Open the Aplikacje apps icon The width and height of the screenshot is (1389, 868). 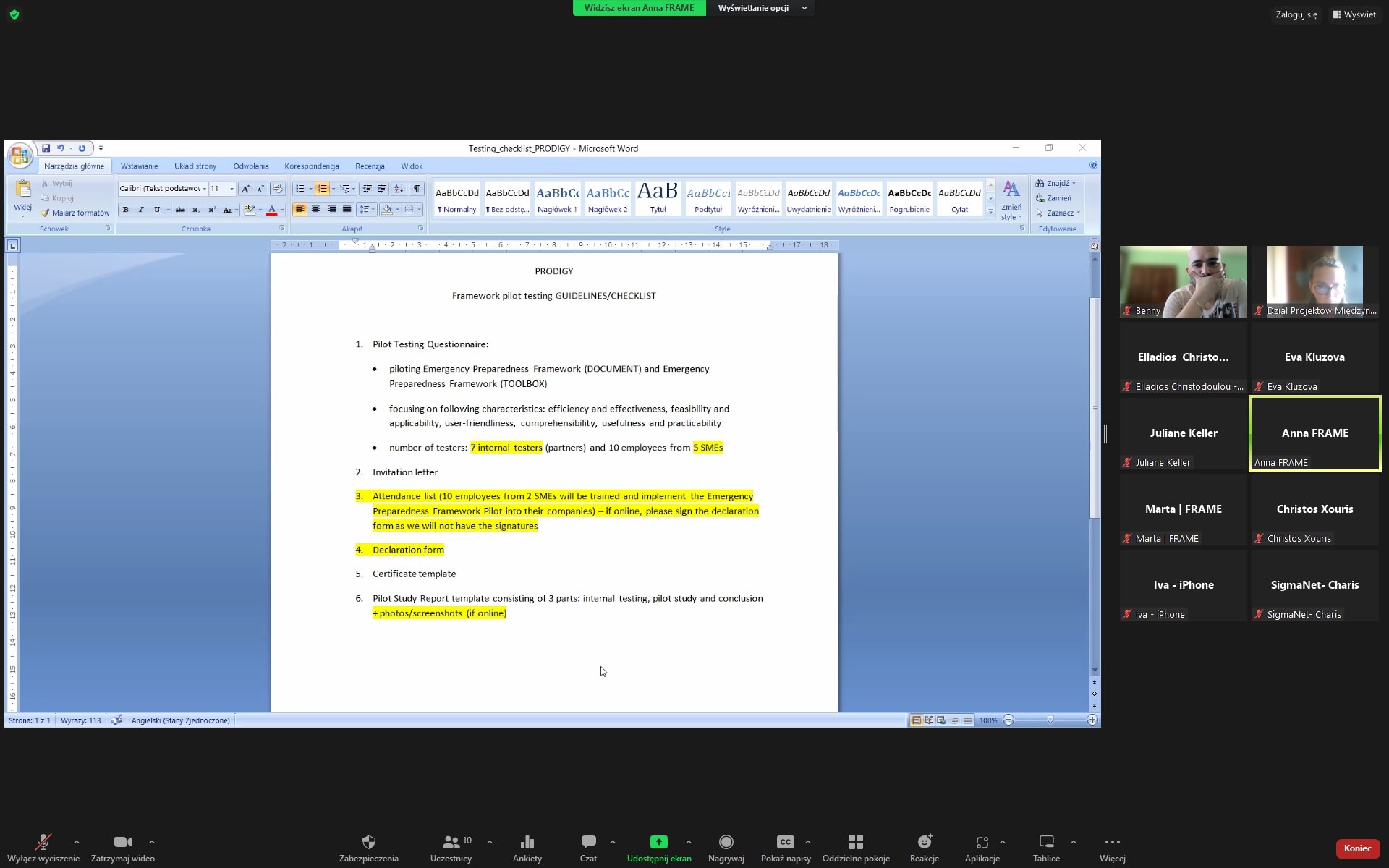point(982,842)
